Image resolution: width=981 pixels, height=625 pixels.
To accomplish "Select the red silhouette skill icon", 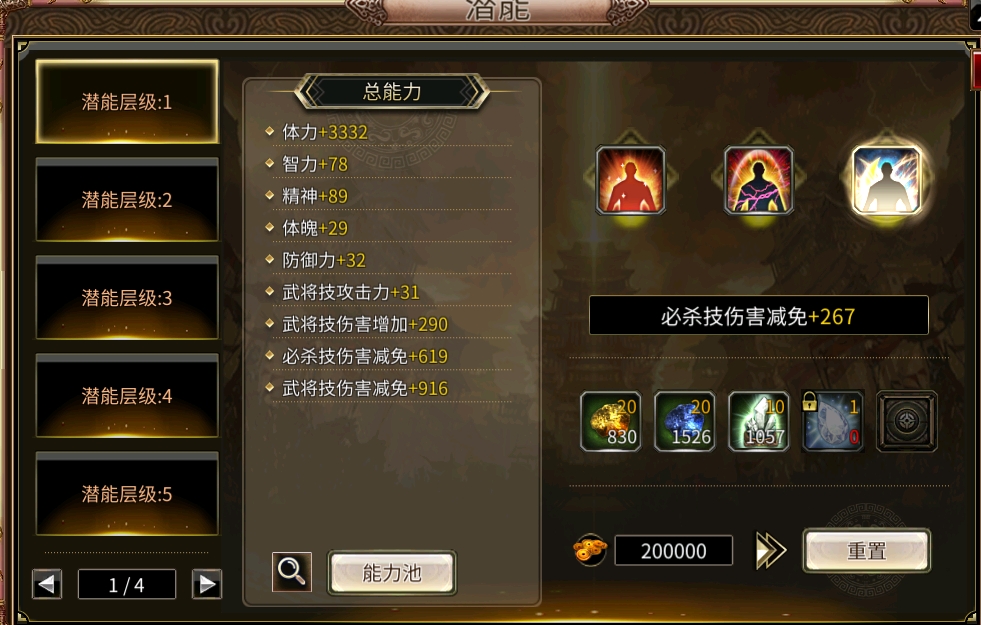I will [x=630, y=180].
